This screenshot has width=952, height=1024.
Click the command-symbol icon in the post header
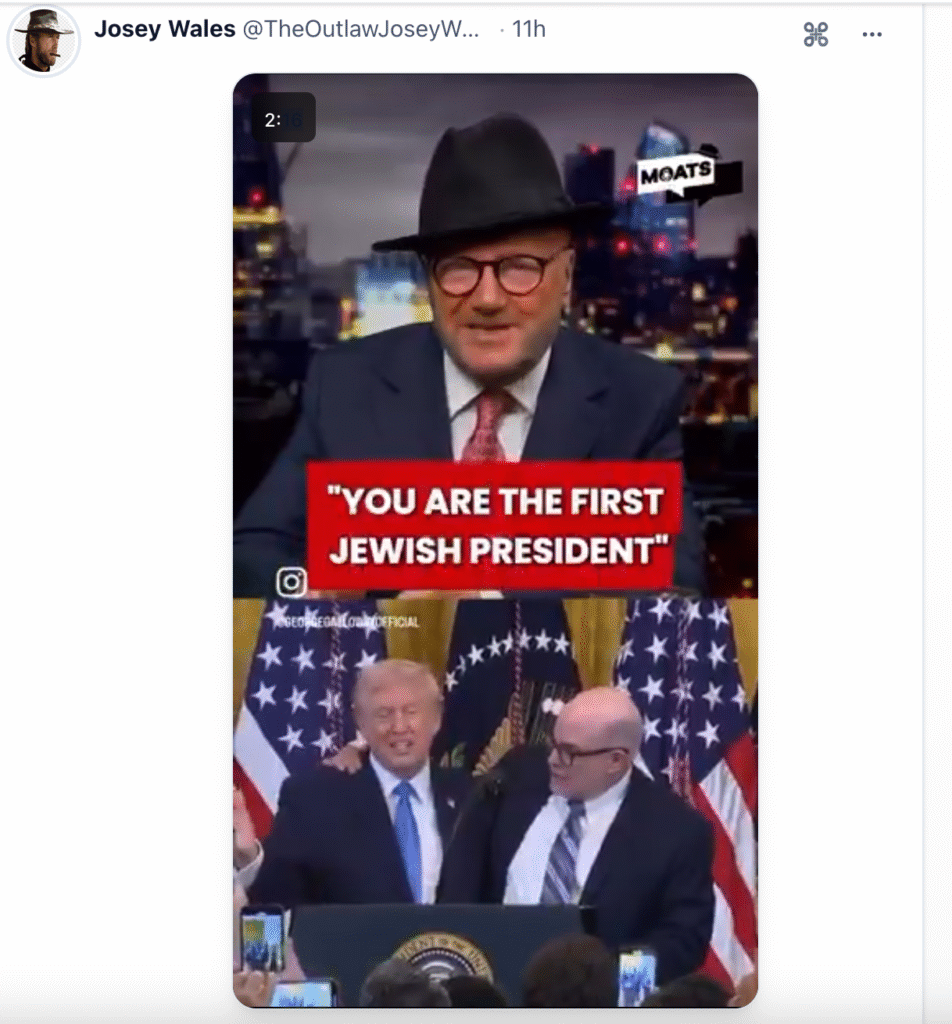[816, 35]
